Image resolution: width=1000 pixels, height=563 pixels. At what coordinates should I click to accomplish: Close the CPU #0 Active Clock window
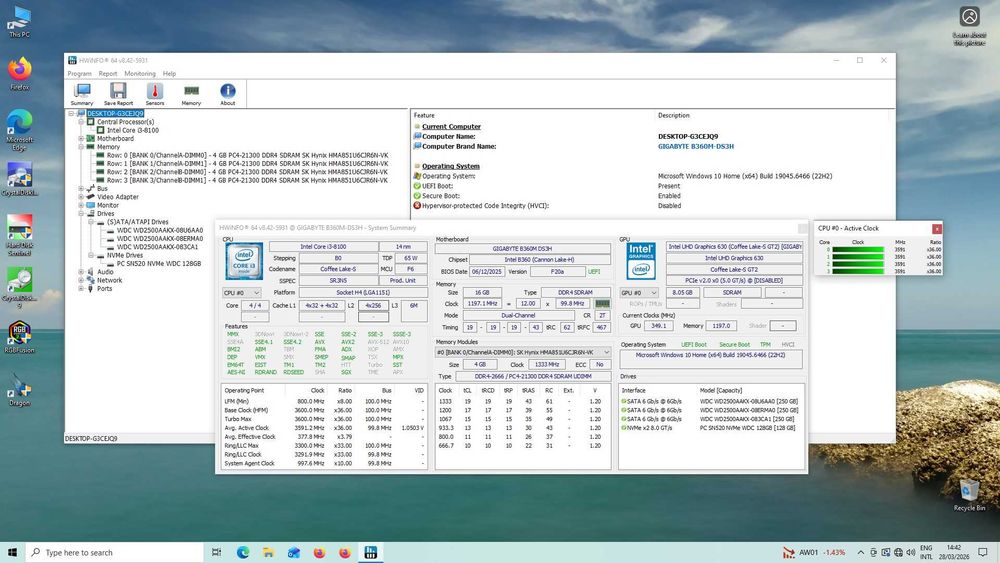pos(936,228)
